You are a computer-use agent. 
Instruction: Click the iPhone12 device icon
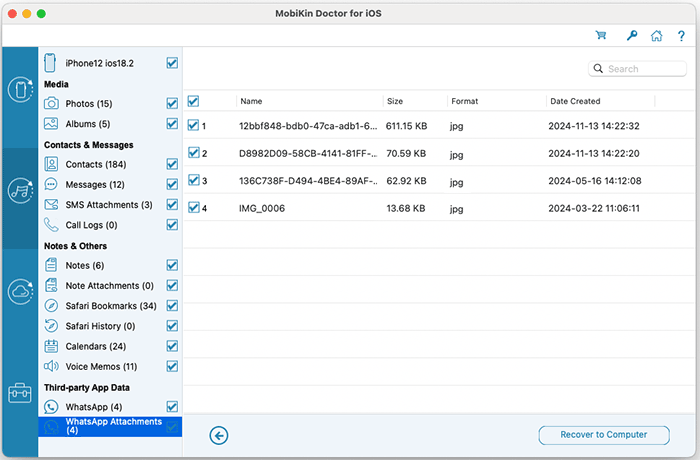pos(50,63)
